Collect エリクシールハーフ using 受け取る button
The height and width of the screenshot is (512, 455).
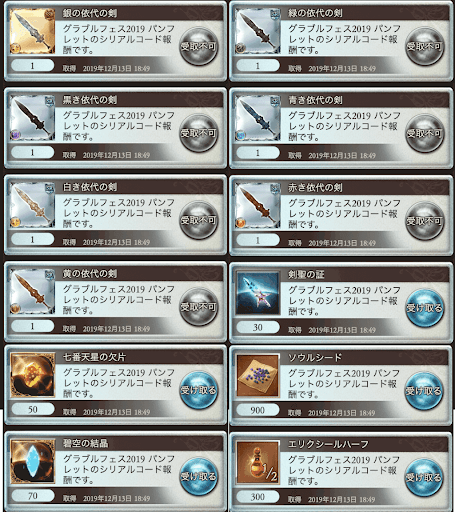(x=424, y=478)
